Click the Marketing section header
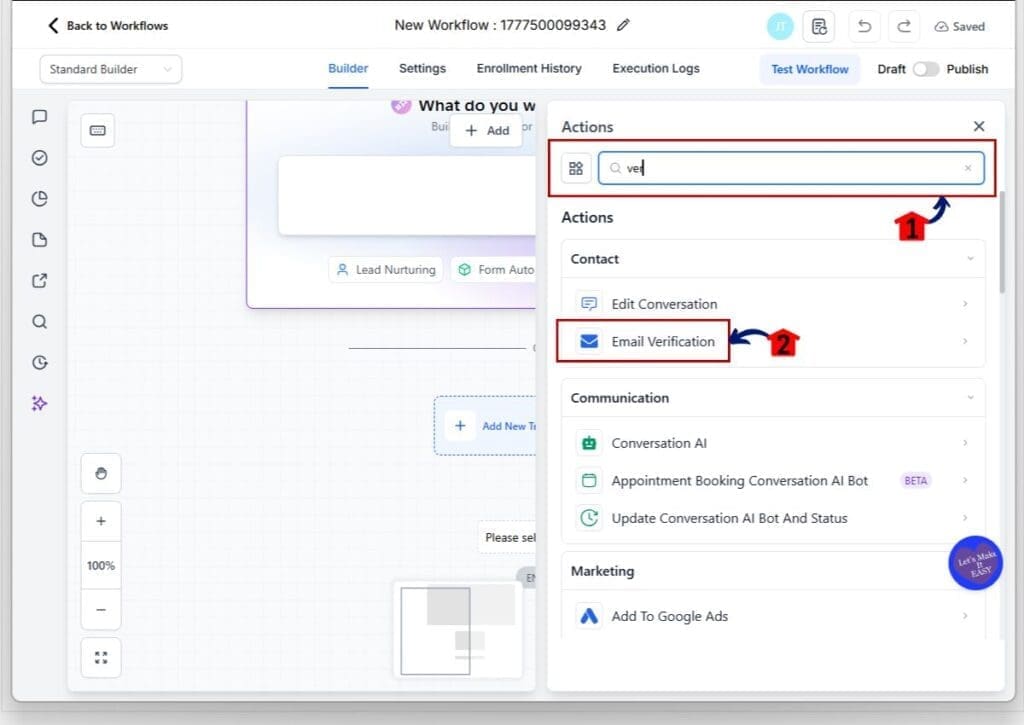The height and width of the screenshot is (725, 1024). [773, 572]
